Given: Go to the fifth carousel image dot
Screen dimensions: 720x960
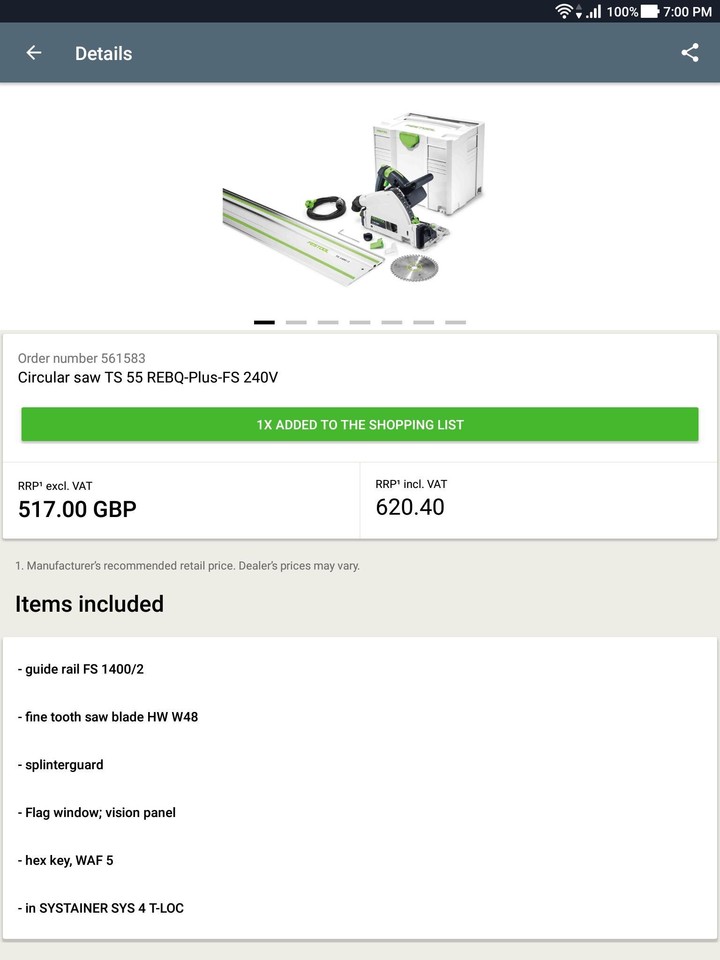Looking at the screenshot, I should (x=392, y=322).
